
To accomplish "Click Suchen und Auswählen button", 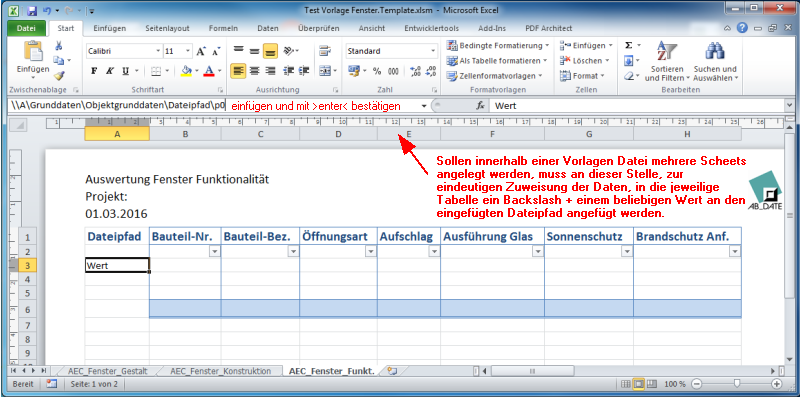I will point(715,61).
